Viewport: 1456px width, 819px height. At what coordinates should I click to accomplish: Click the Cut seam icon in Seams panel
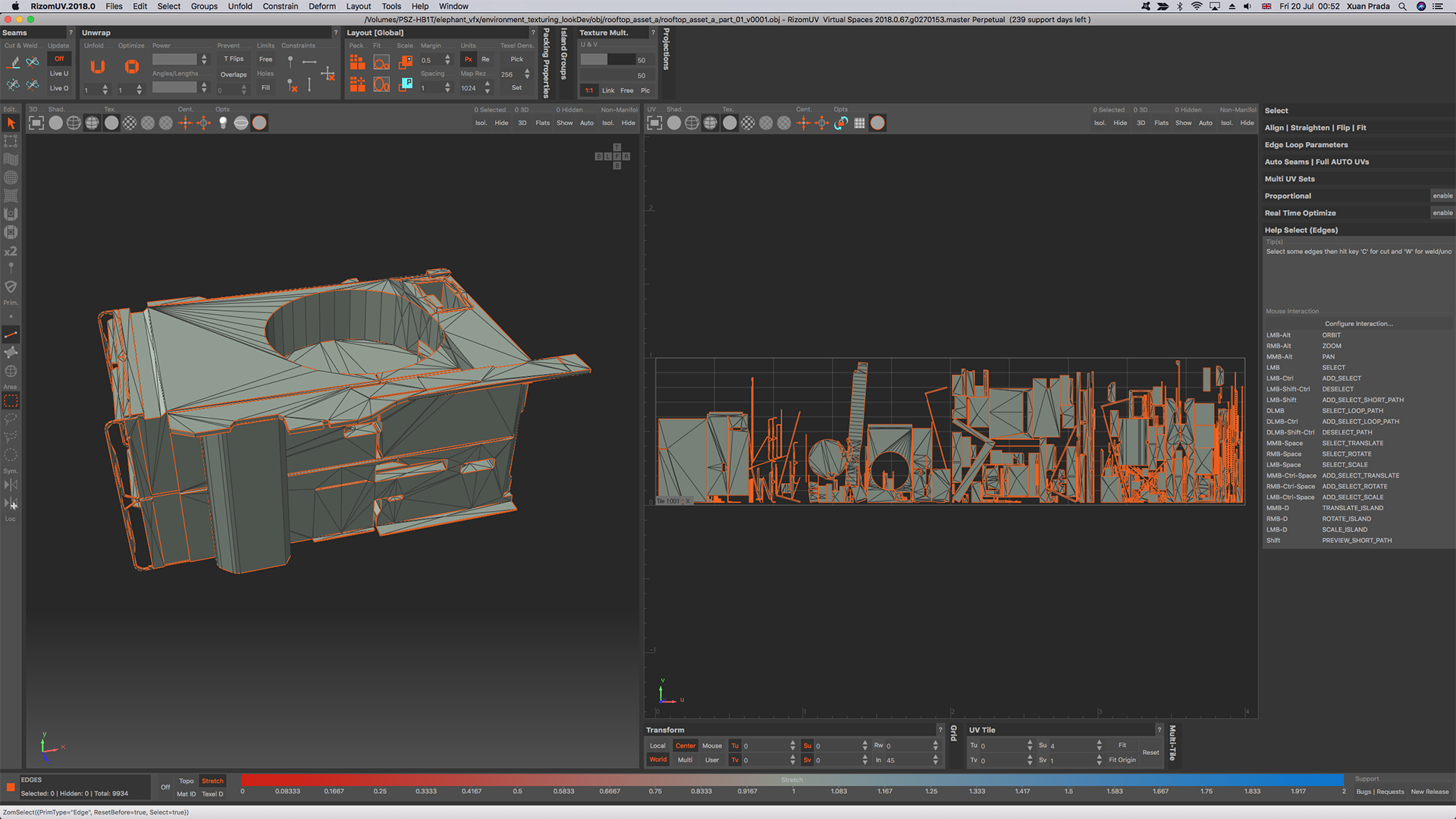tap(14, 62)
